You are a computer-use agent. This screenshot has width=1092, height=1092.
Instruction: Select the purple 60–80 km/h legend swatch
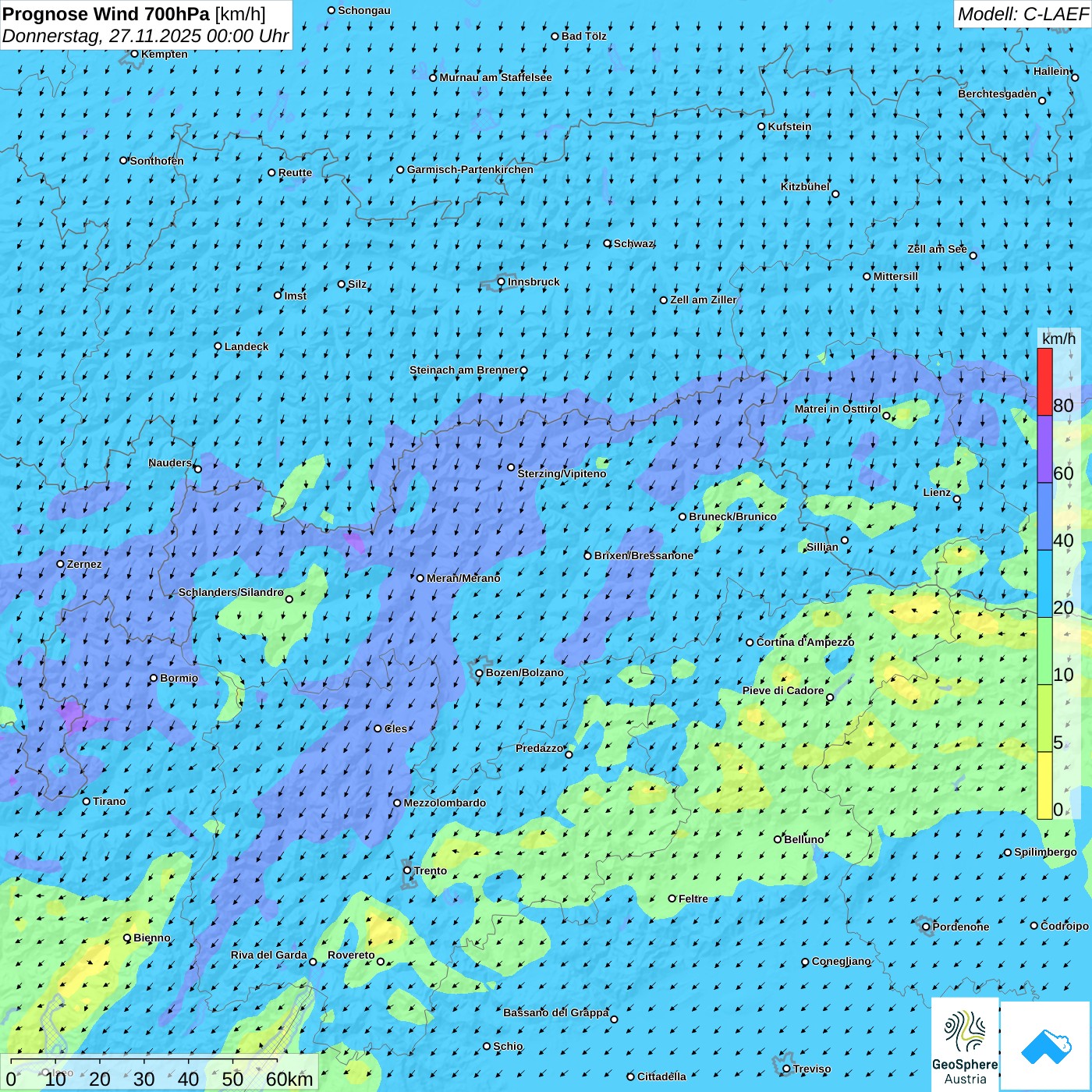pyautogui.click(x=1044, y=449)
